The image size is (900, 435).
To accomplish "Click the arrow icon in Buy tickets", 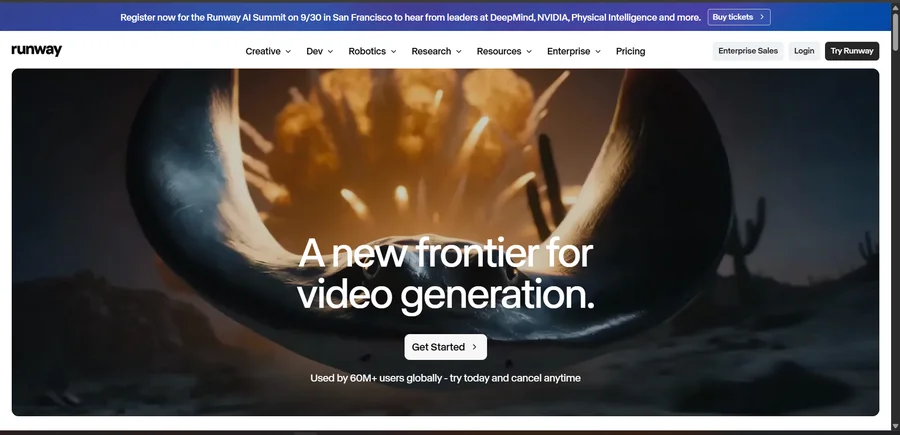I will click(762, 17).
